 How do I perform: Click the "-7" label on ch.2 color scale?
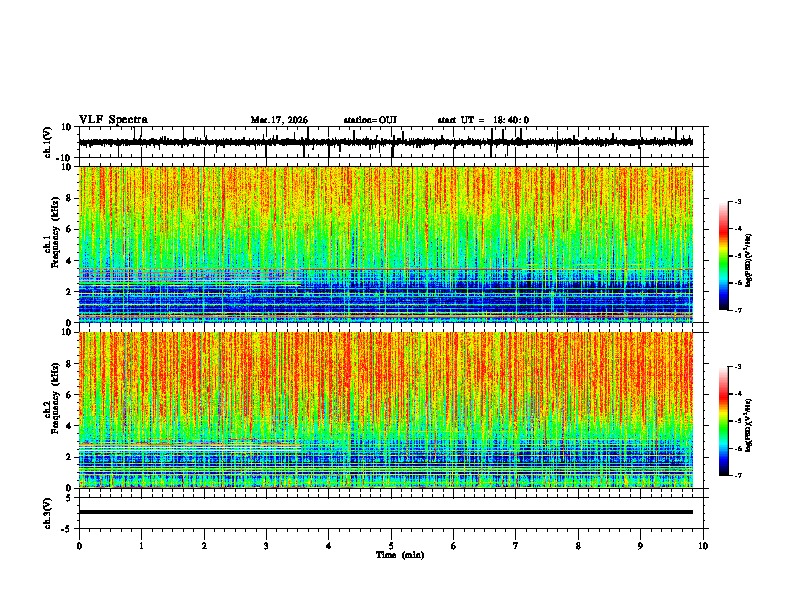coord(737,475)
